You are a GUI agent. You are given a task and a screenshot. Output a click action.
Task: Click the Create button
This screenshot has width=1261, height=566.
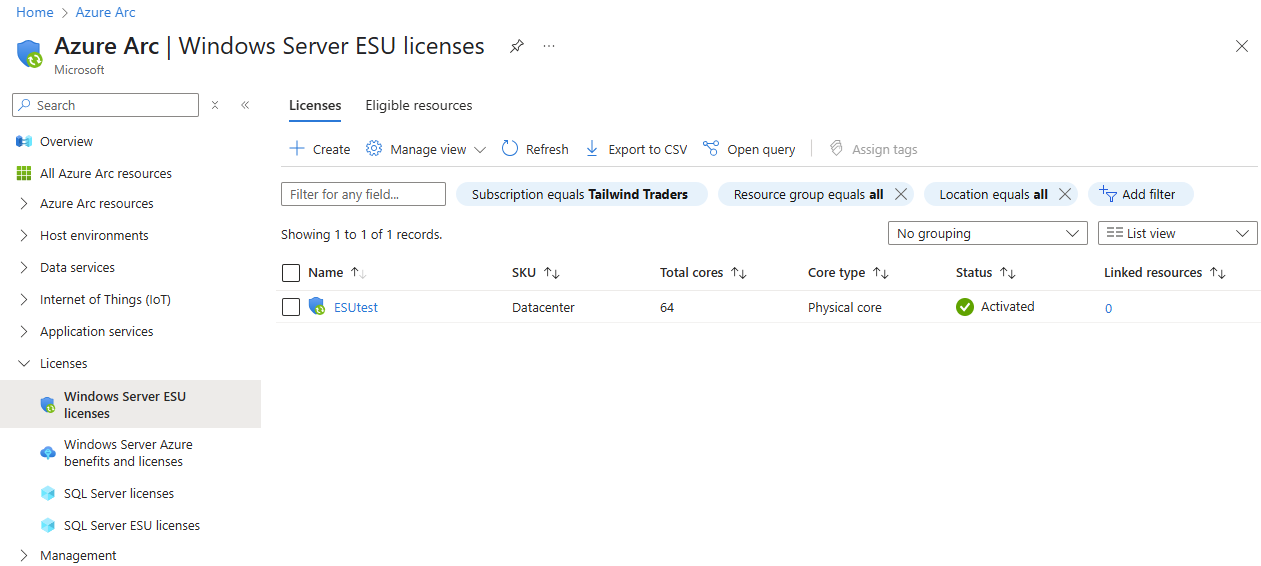click(320, 149)
